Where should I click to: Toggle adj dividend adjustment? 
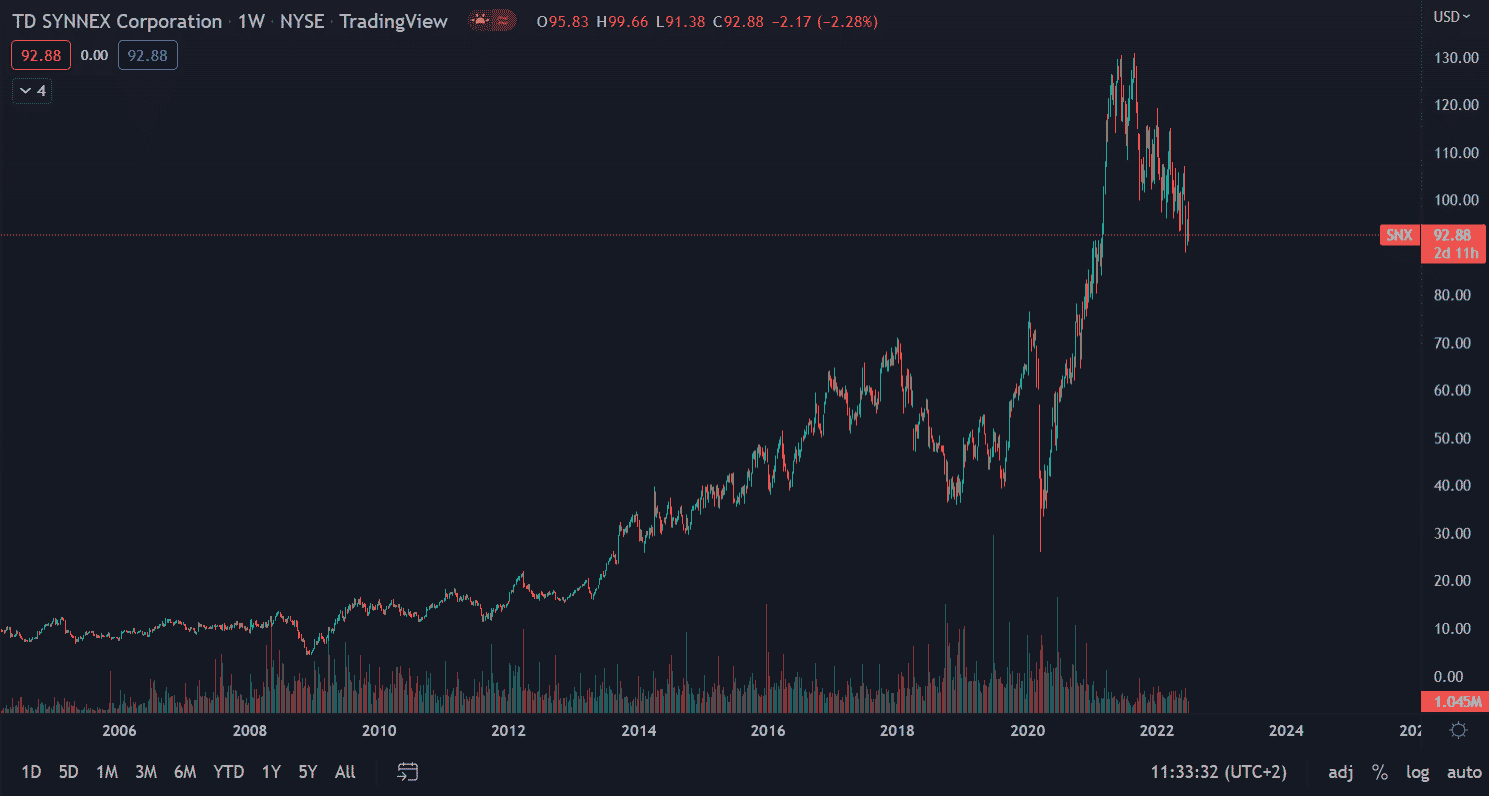(x=1338, y=772)
